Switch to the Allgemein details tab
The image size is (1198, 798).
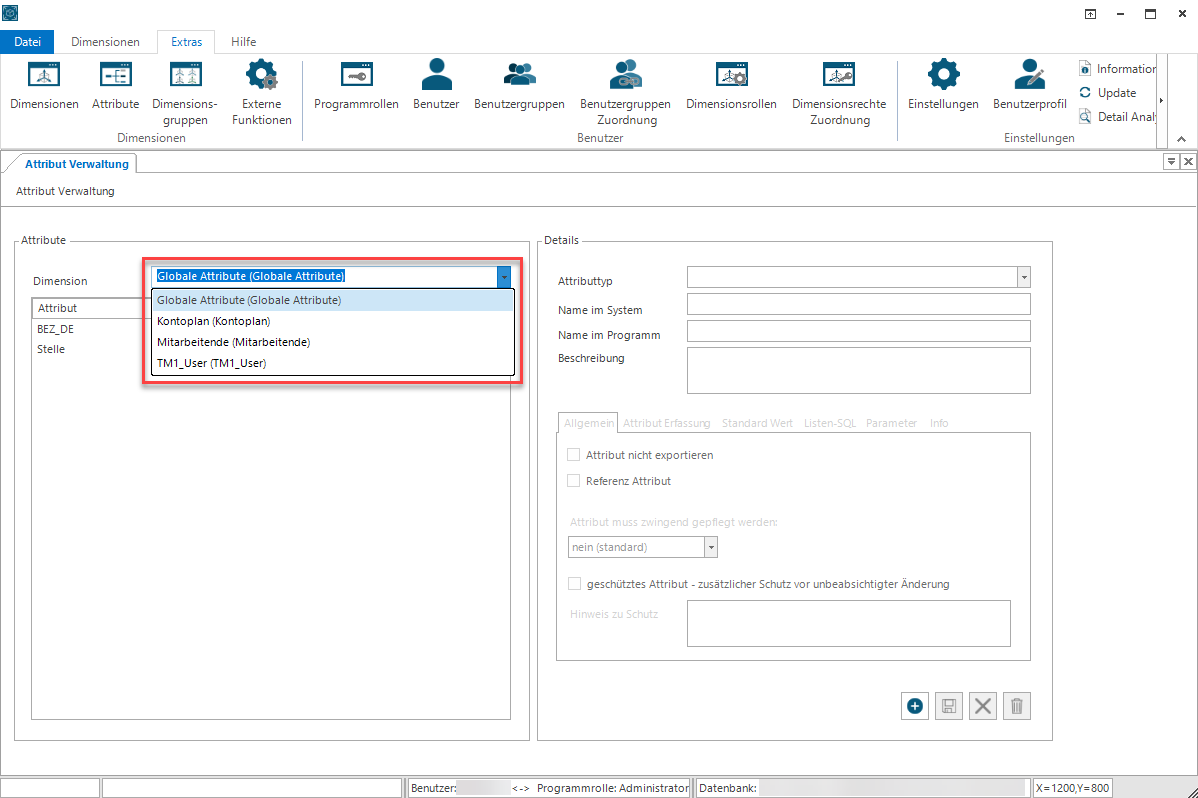(588, 423)
